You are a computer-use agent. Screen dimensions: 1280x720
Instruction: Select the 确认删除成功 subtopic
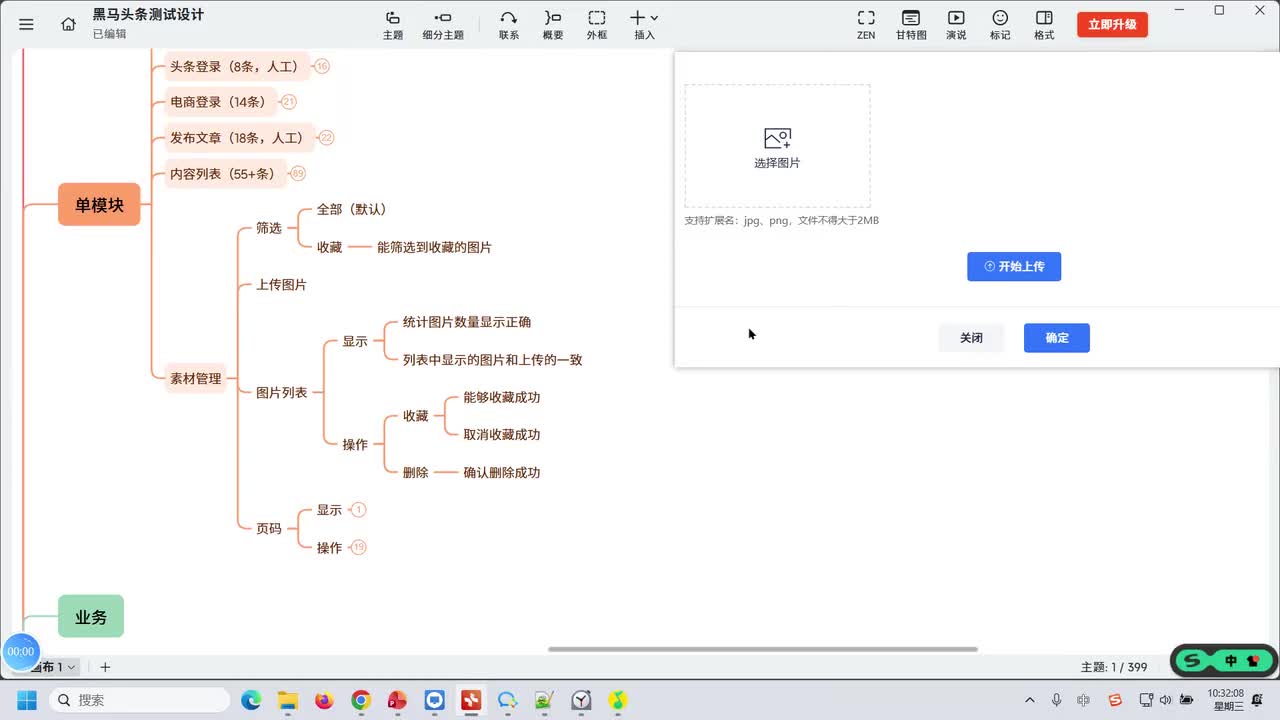pyautogui.click(x=501, y=472)
